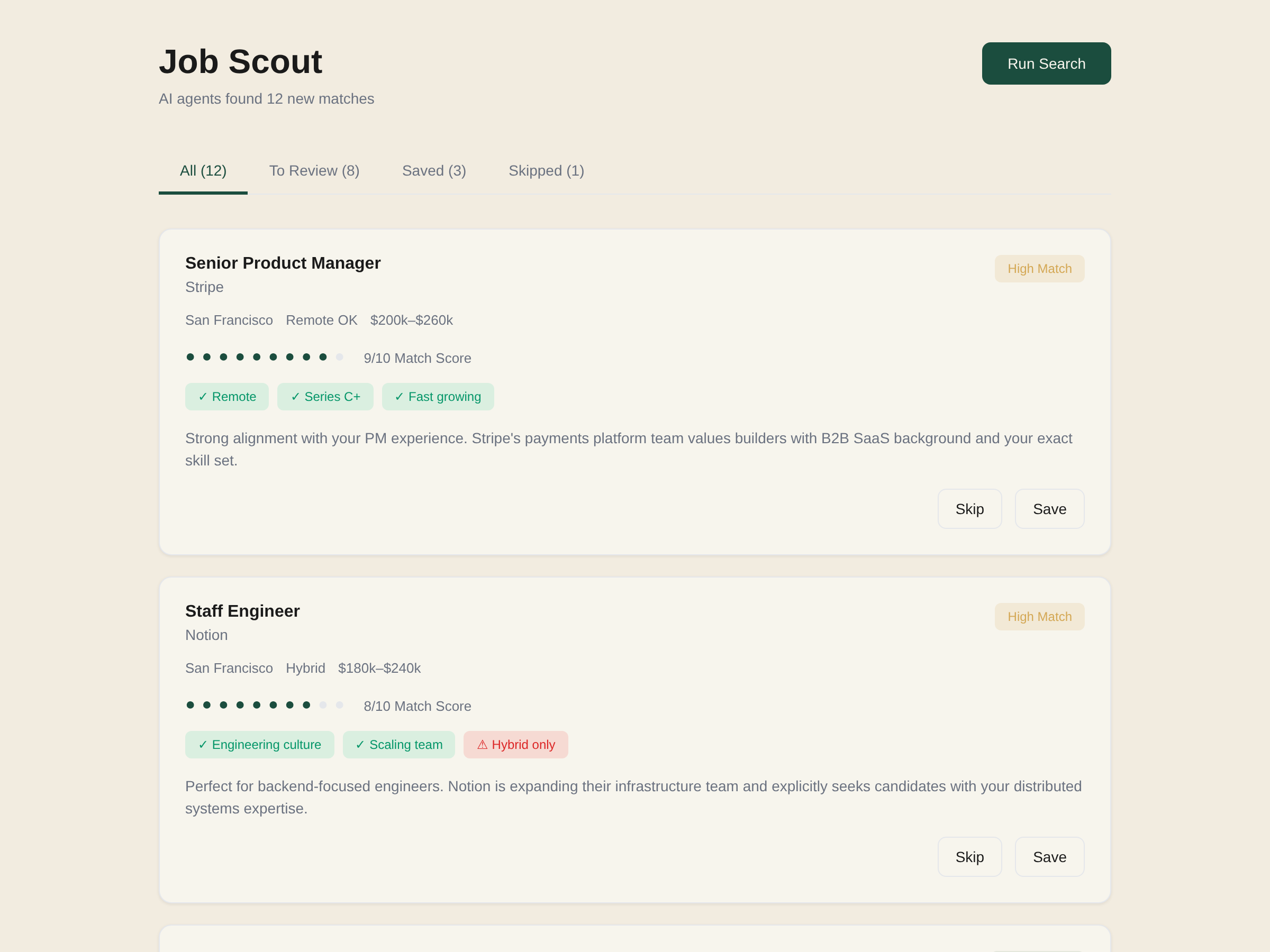Click the 9/10 match score dots
Screen dimensions: 1270x952
click(x=265, y=357)
